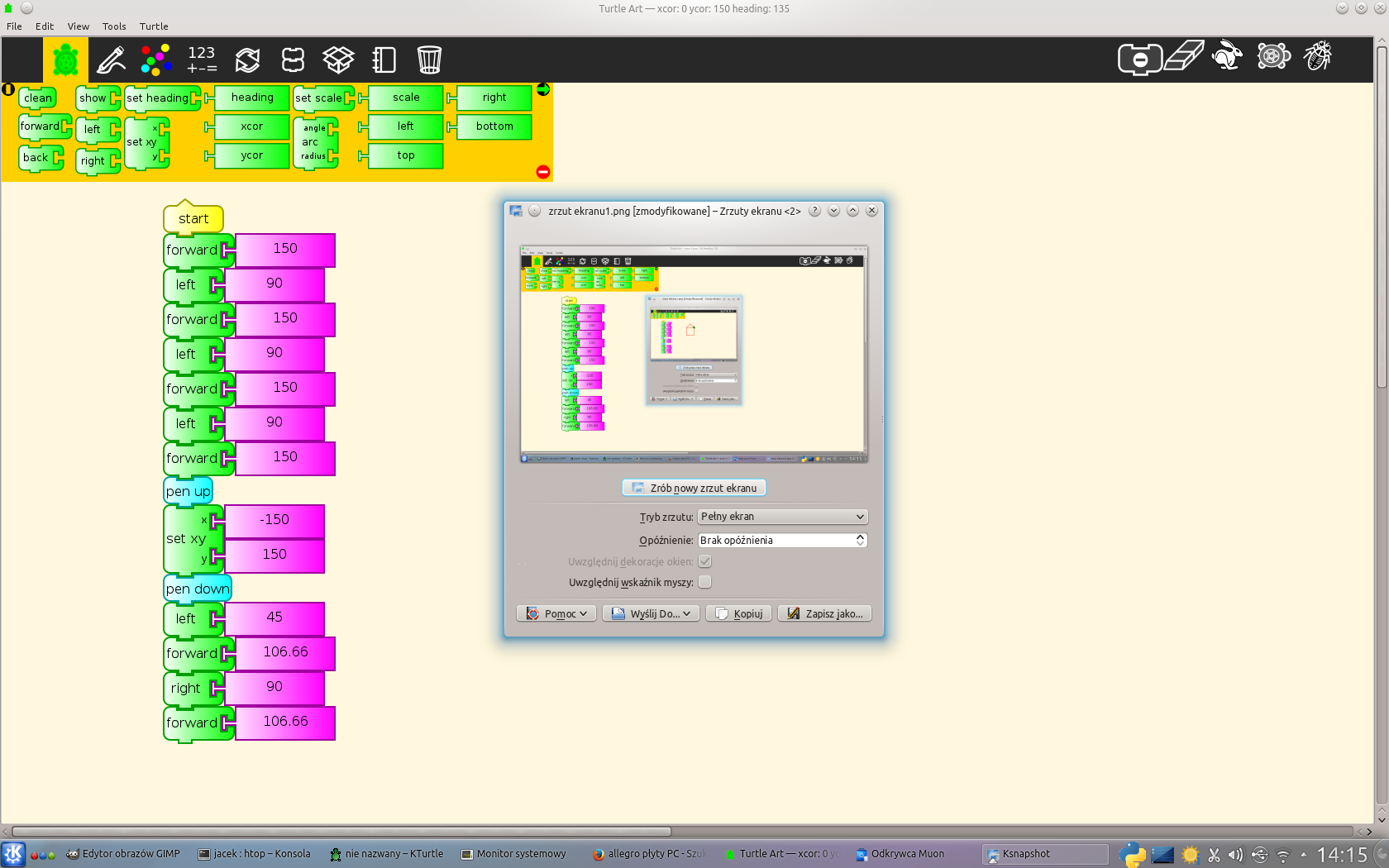This screenshot has width=1389, height=868.
Task: Expand the Tryb zrzutu dropdown
Action: pos(782,517)
